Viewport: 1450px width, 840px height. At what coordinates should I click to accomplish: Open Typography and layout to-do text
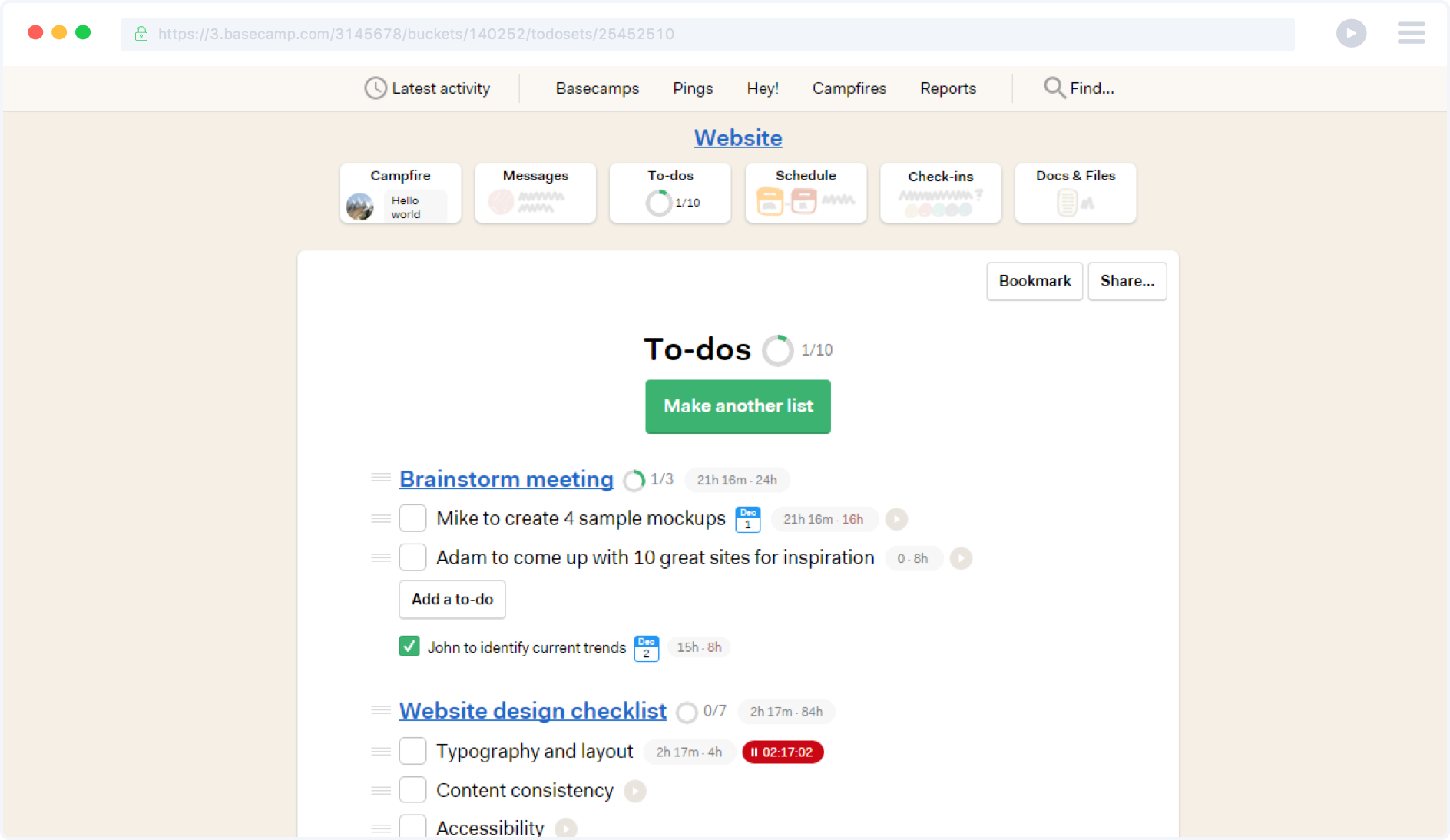[x=535, y=751]
